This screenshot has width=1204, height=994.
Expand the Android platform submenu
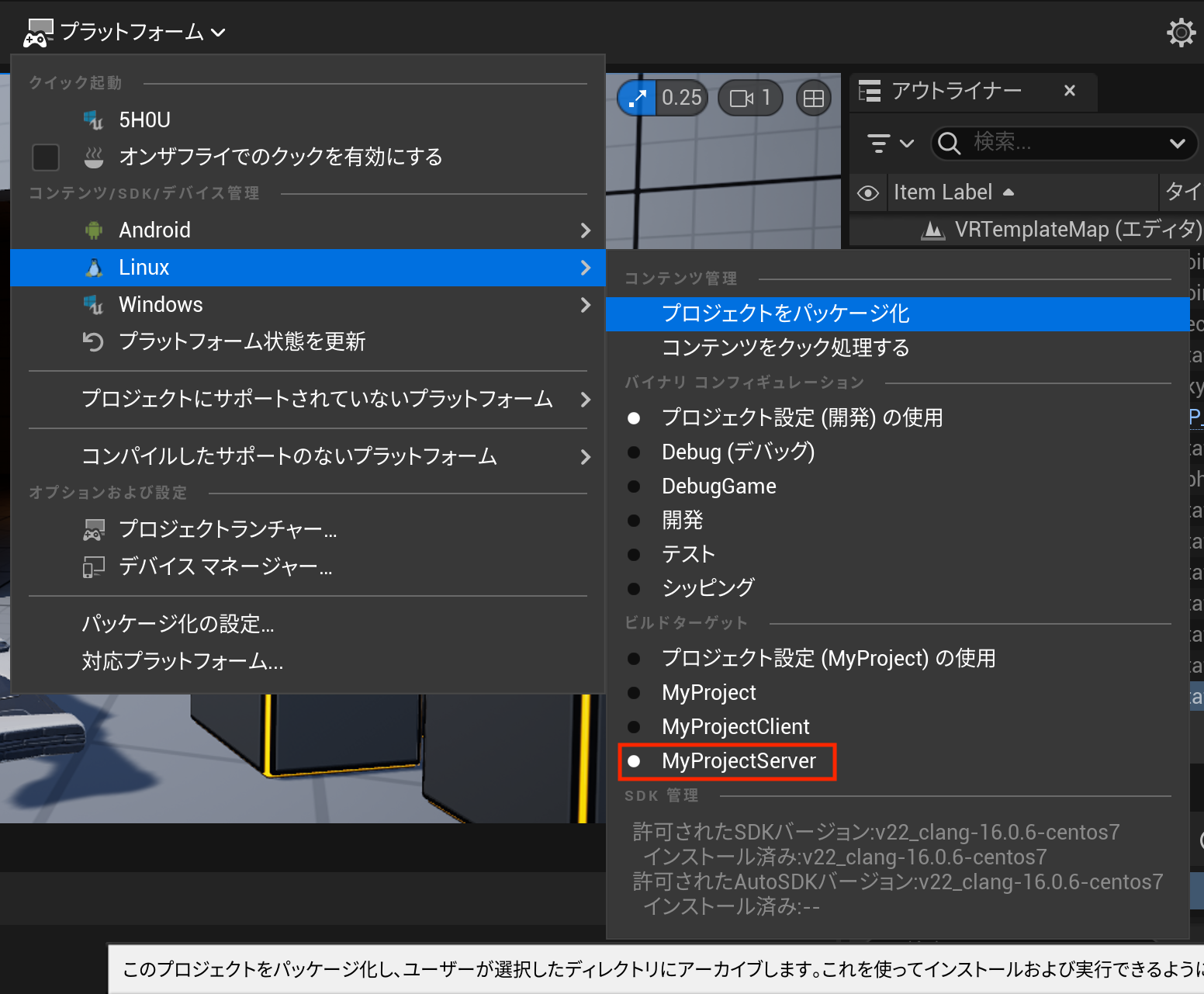coord(308,230)
